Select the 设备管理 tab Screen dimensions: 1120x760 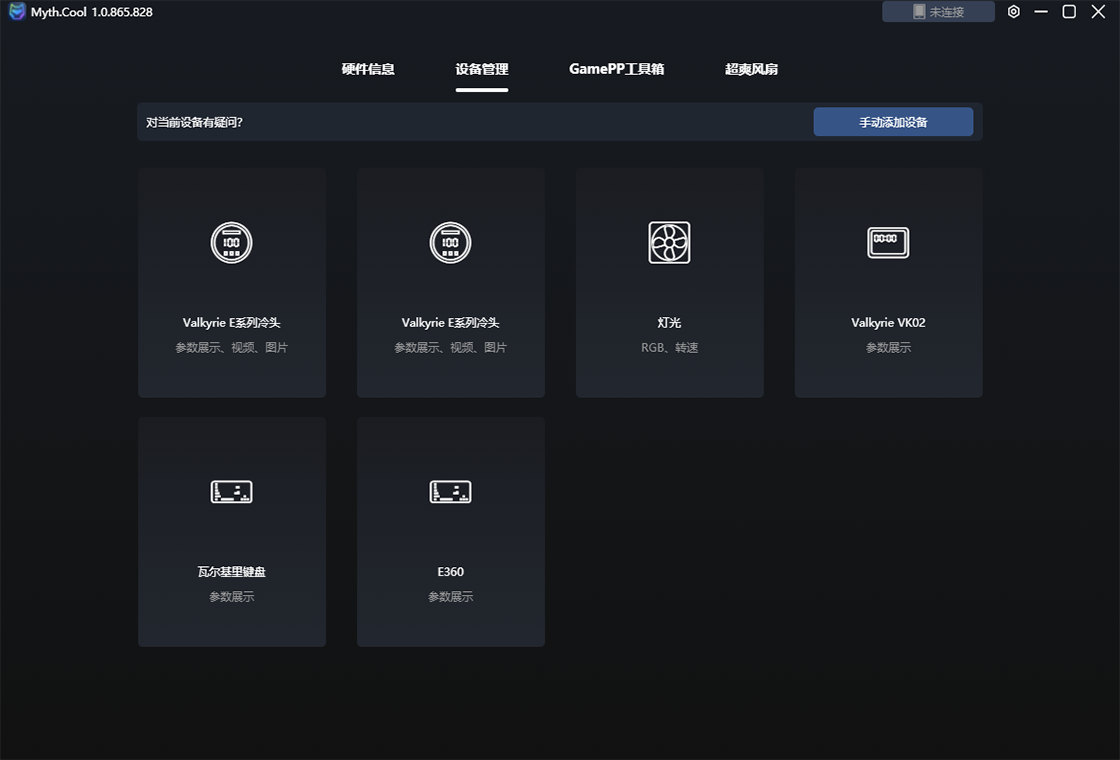pyautogui.click(x=482, y=69)
